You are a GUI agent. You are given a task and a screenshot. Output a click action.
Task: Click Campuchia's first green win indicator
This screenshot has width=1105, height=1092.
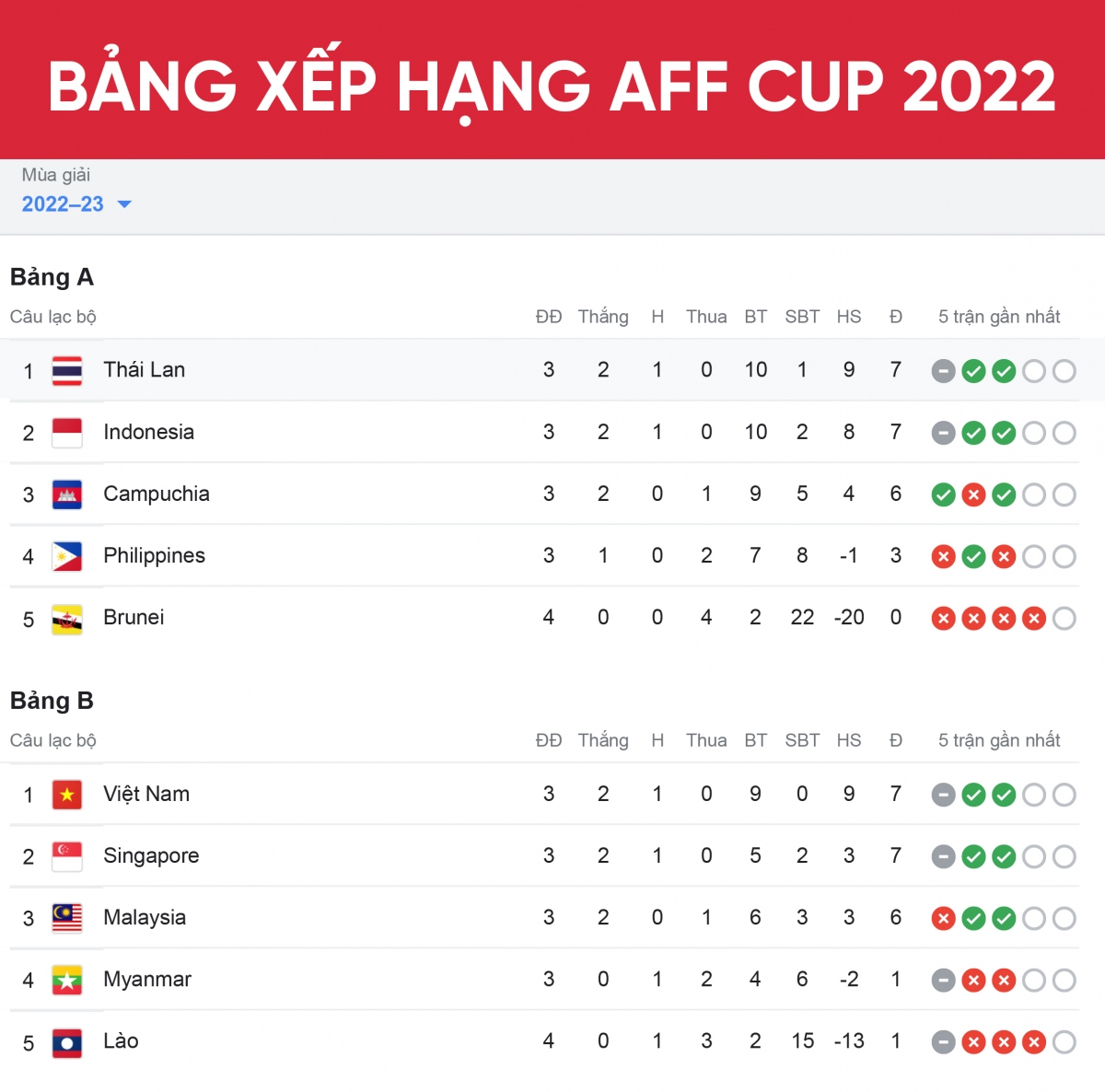[943, 495]
